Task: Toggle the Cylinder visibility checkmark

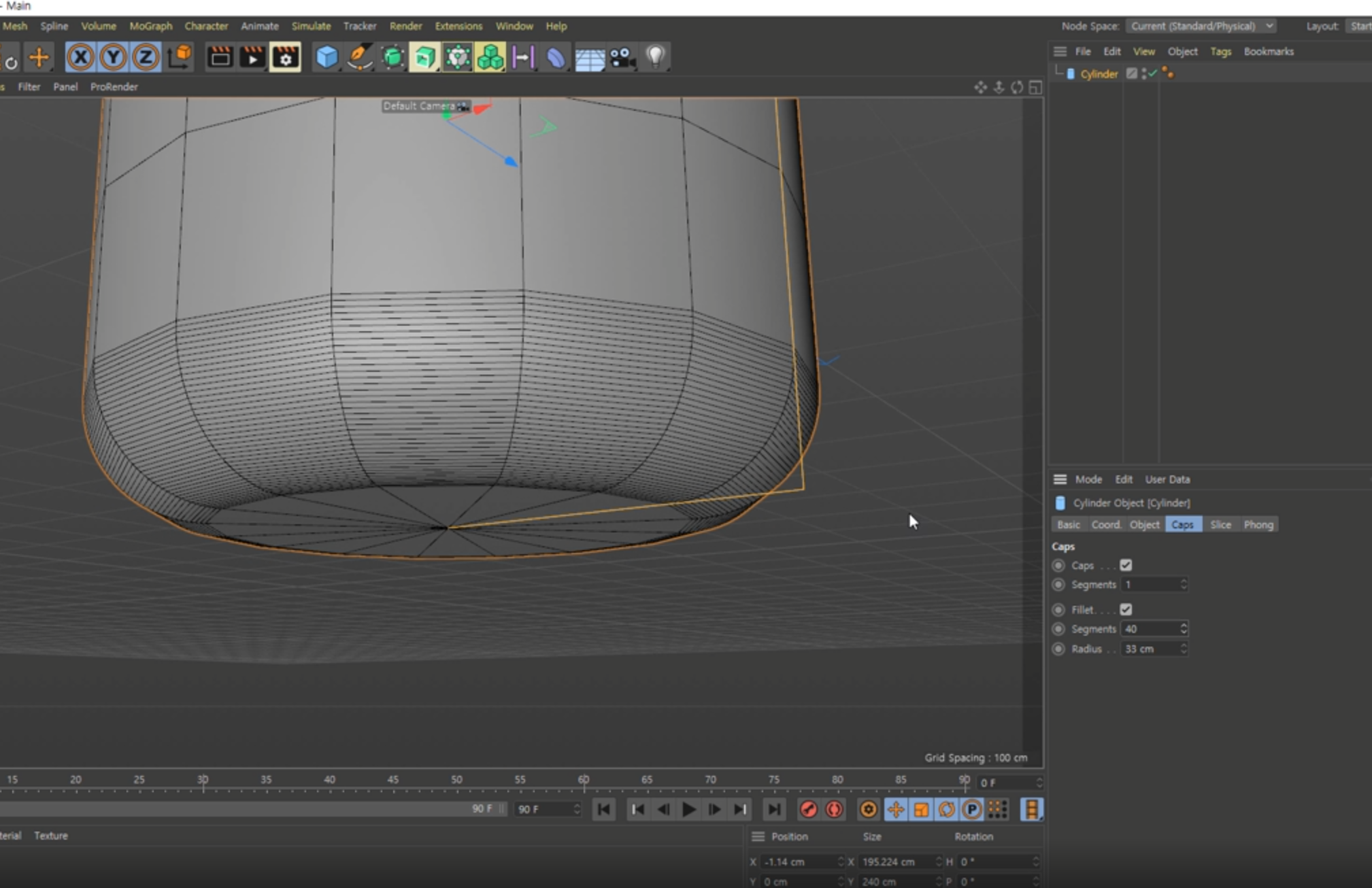Action: point(1152,73)
